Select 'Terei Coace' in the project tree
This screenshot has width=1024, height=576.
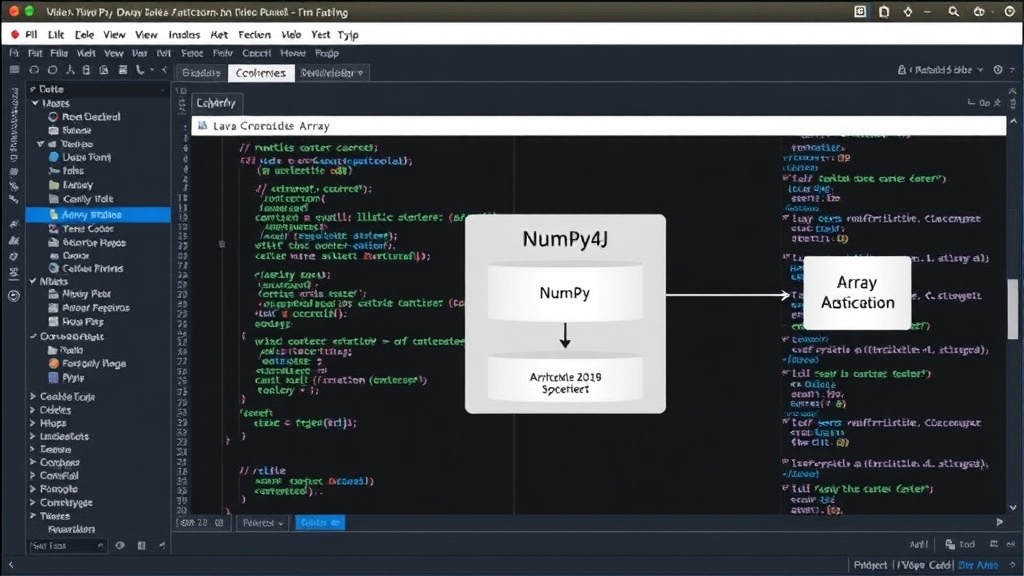(88, 229)
